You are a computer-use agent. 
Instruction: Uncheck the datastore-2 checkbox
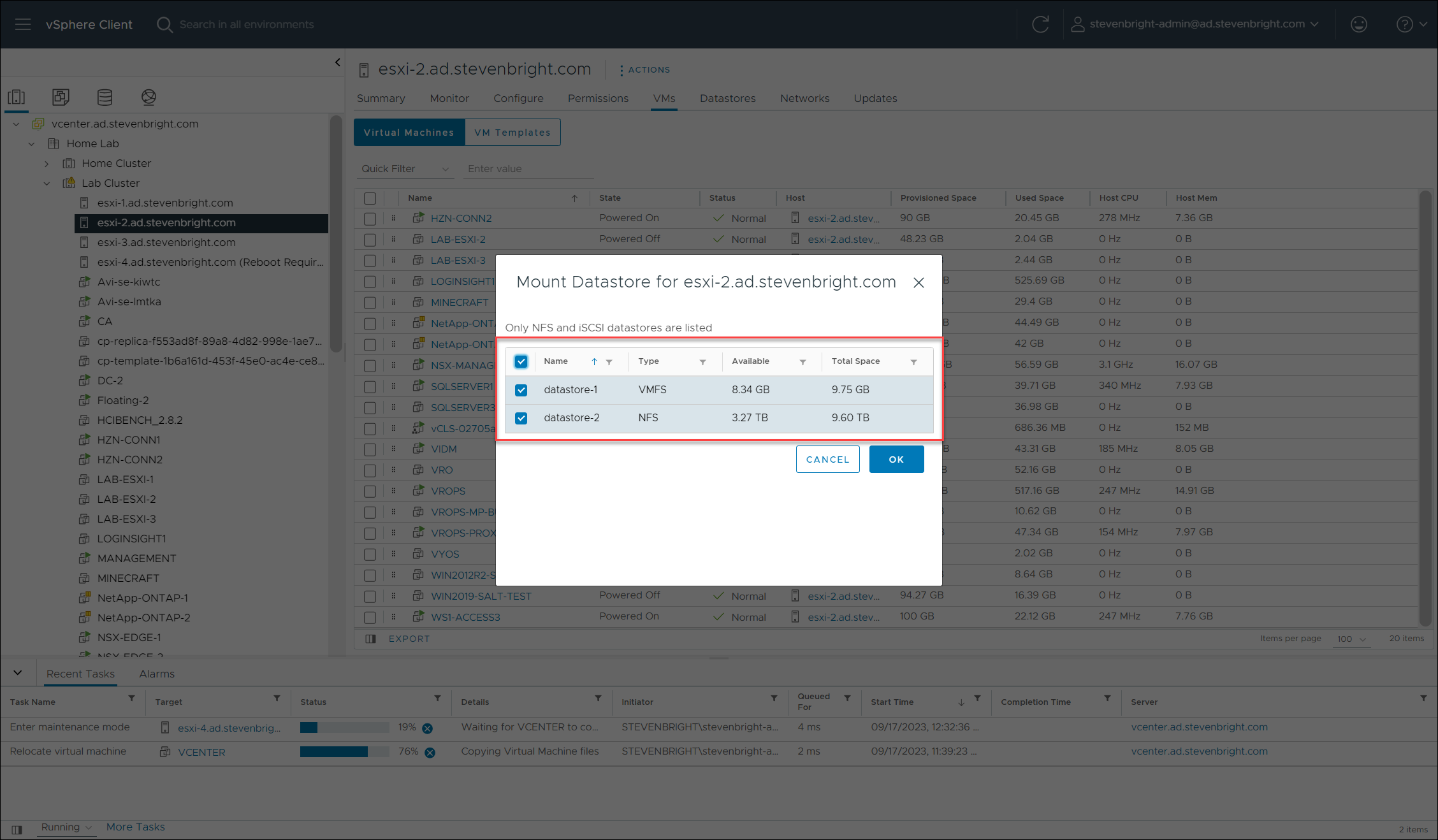pos(521,418)
